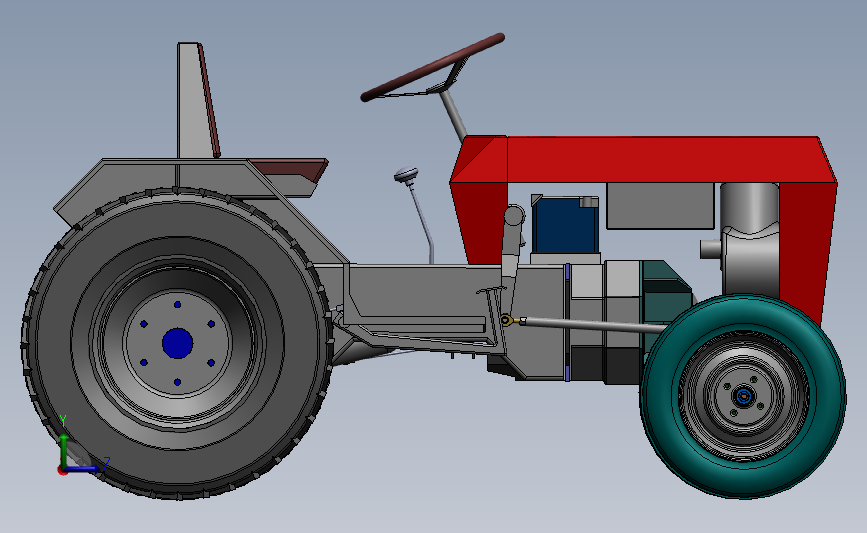
Task: Select the top lug bolt on rear wheel
Action: tap(177, 305)
